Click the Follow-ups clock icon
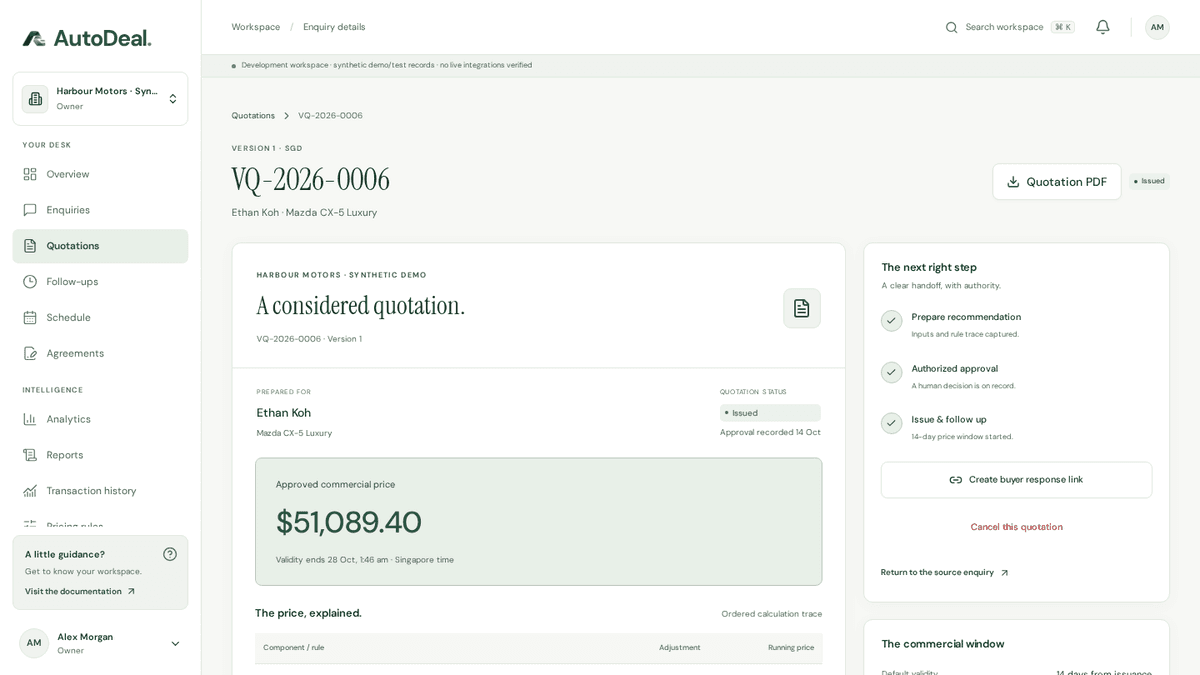This screenshot has width=1200, height=675. 30,282
